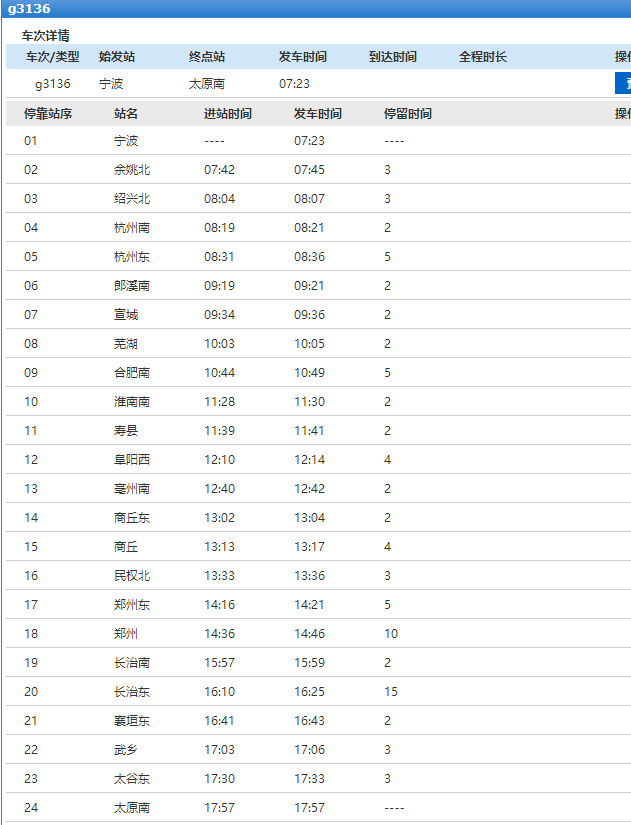Click the 站名 column header
Viewport: 631px width, 825px height.
click(x=126, y=114)
